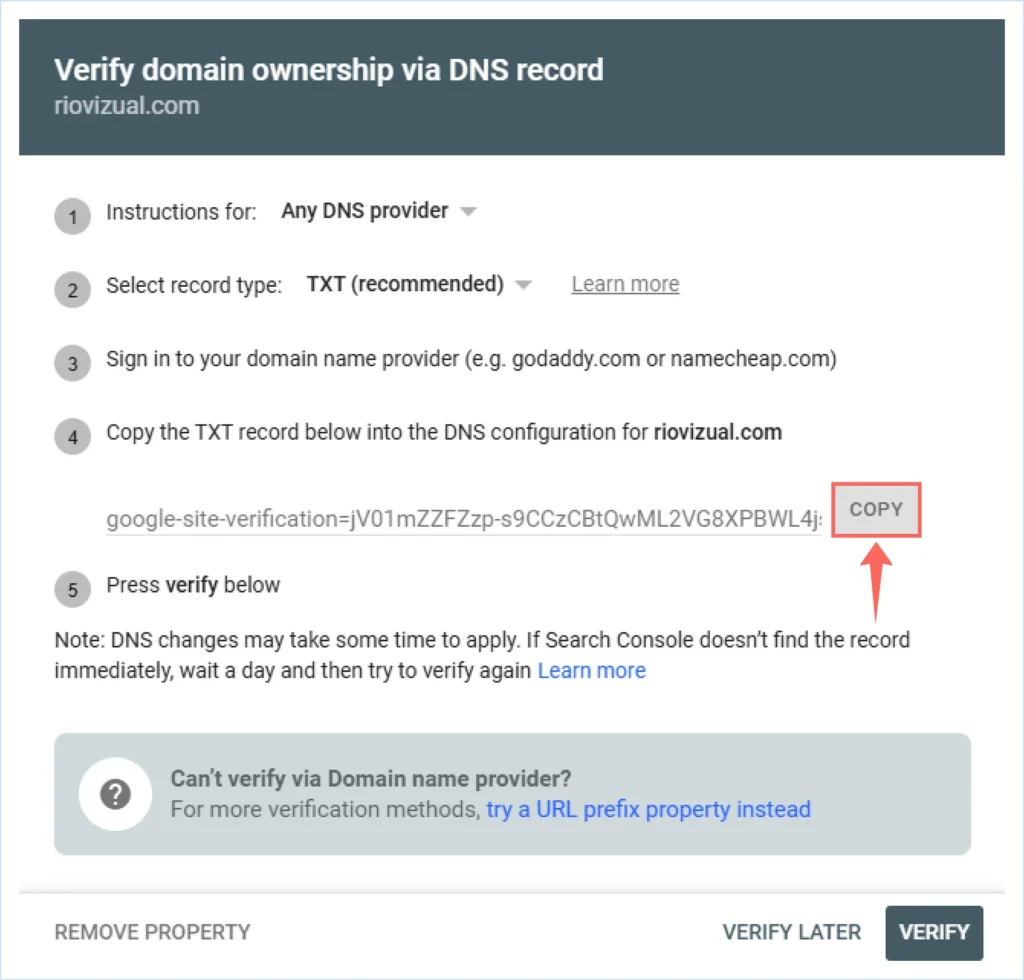Select REMOVE PROPERTY

click(150, 932)
